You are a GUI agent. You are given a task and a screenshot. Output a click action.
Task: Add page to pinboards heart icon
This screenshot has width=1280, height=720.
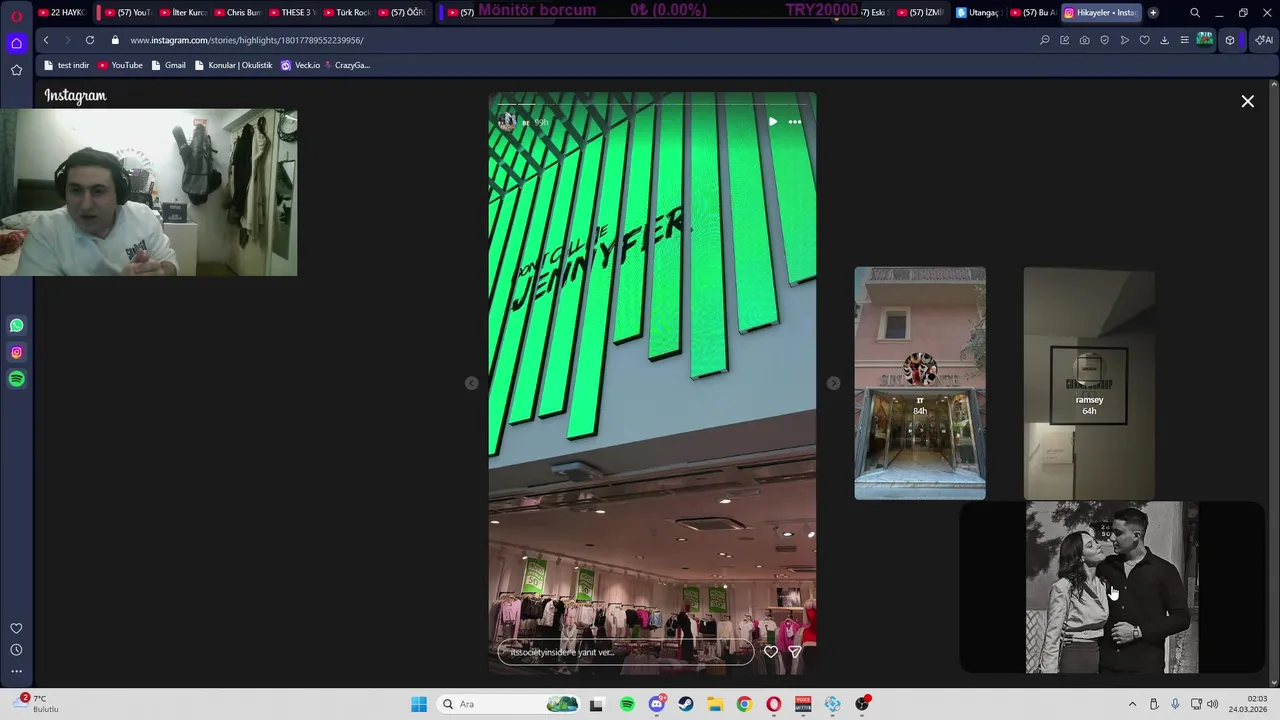coord(1145,40)
